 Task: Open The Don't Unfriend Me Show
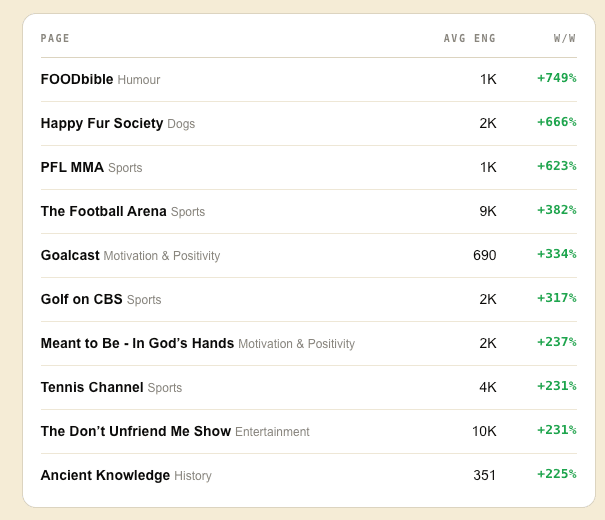136,431
